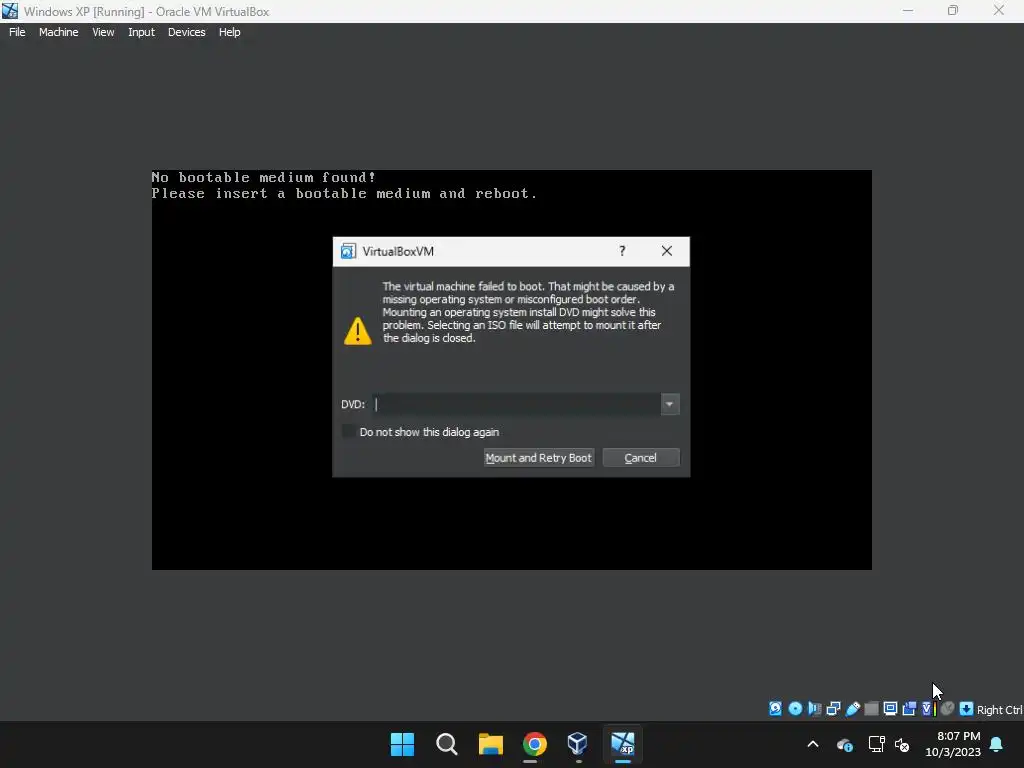This screenshot has width=1024, height=768.
Task: Open the network tray icon
Action: (876, 744)
